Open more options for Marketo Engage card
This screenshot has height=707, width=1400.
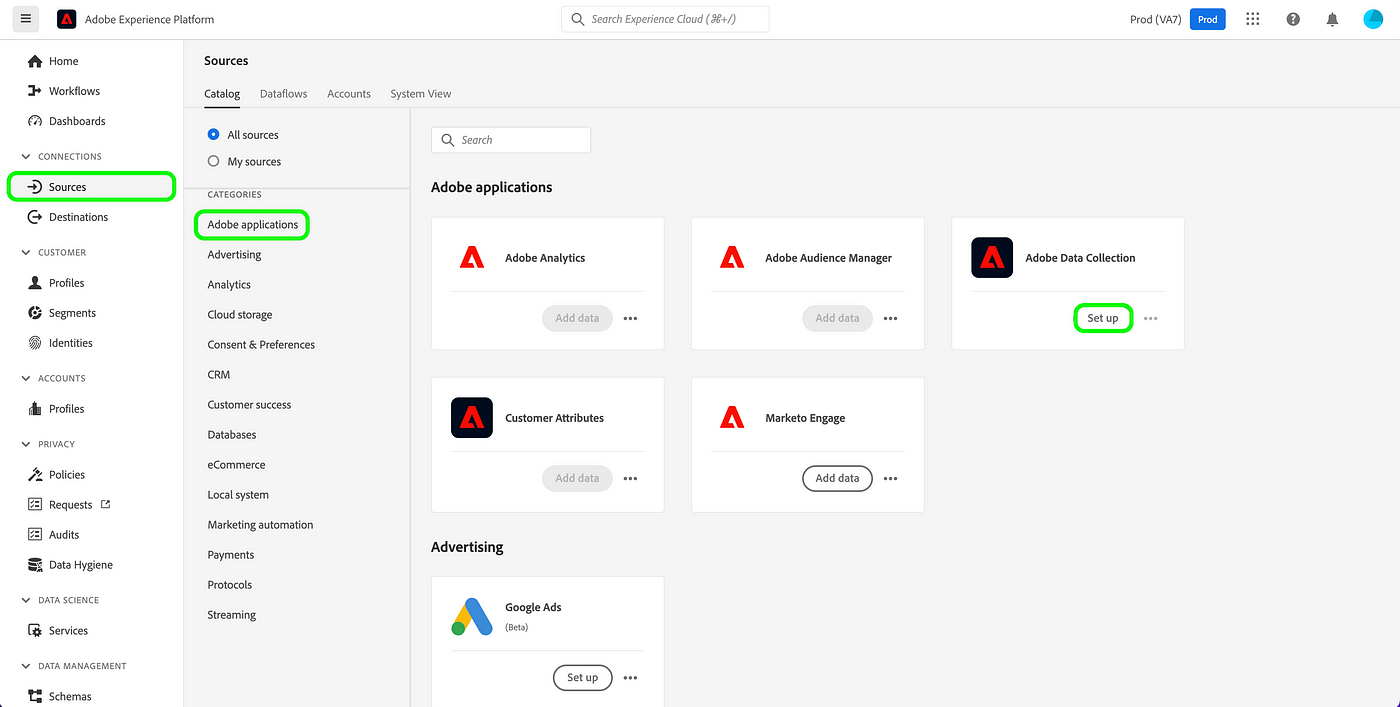[x=890, y=478]
